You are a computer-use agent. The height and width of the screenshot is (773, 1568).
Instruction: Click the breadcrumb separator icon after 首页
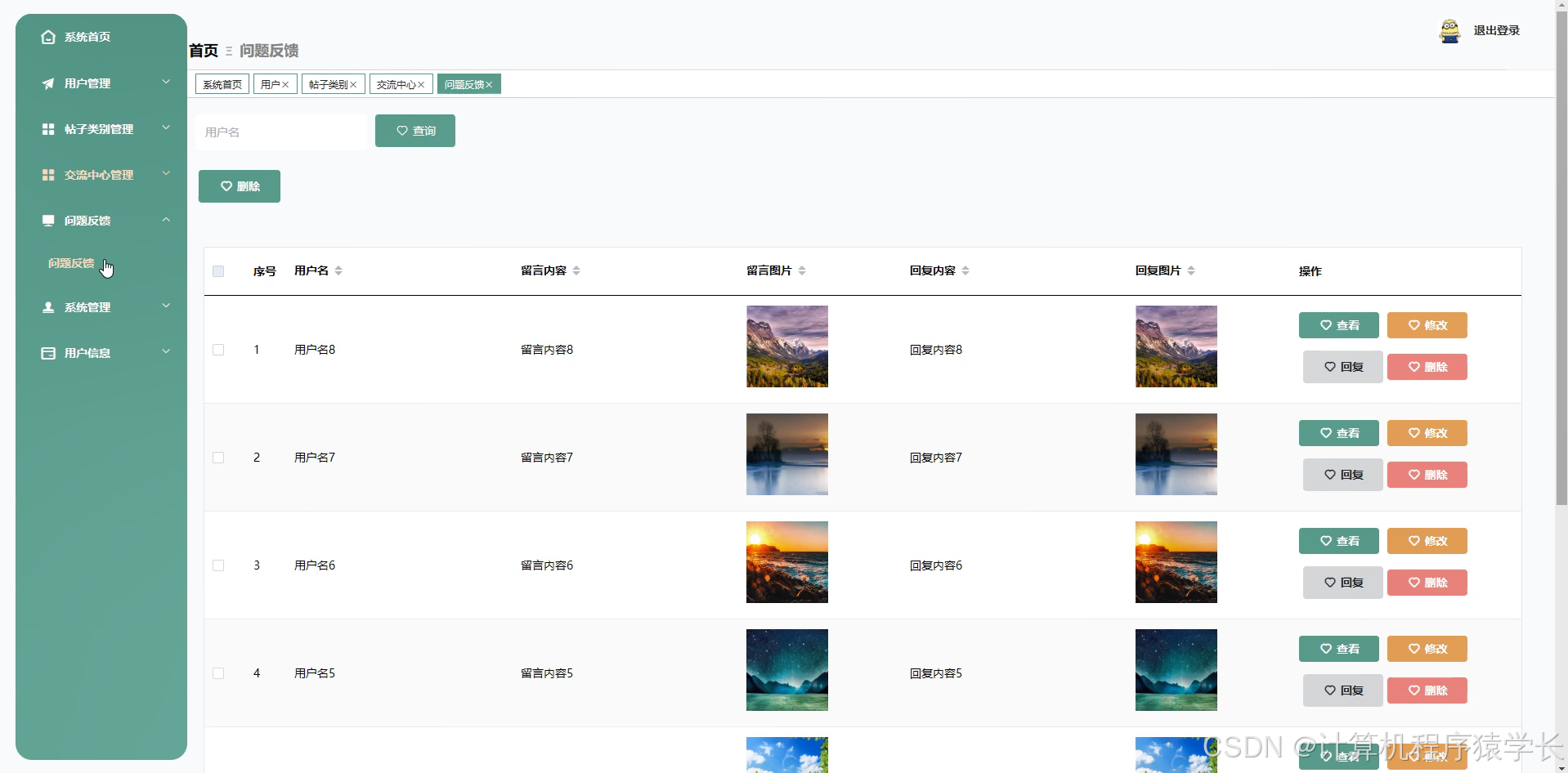click(x=229, y=51)
